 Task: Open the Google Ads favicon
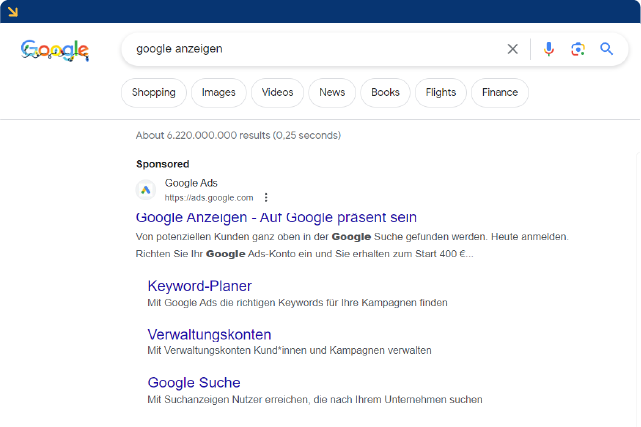click(x=146, y=190)
